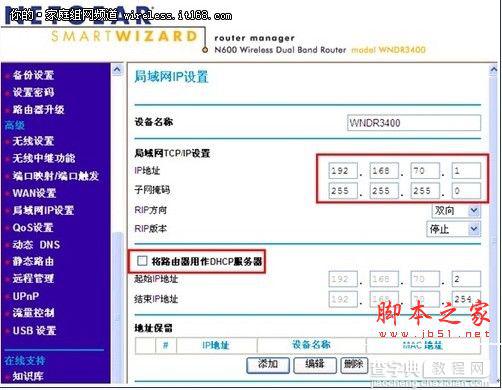Click the 编辑 button under 地址保留
502x390 pixels.
pos(315,365)
